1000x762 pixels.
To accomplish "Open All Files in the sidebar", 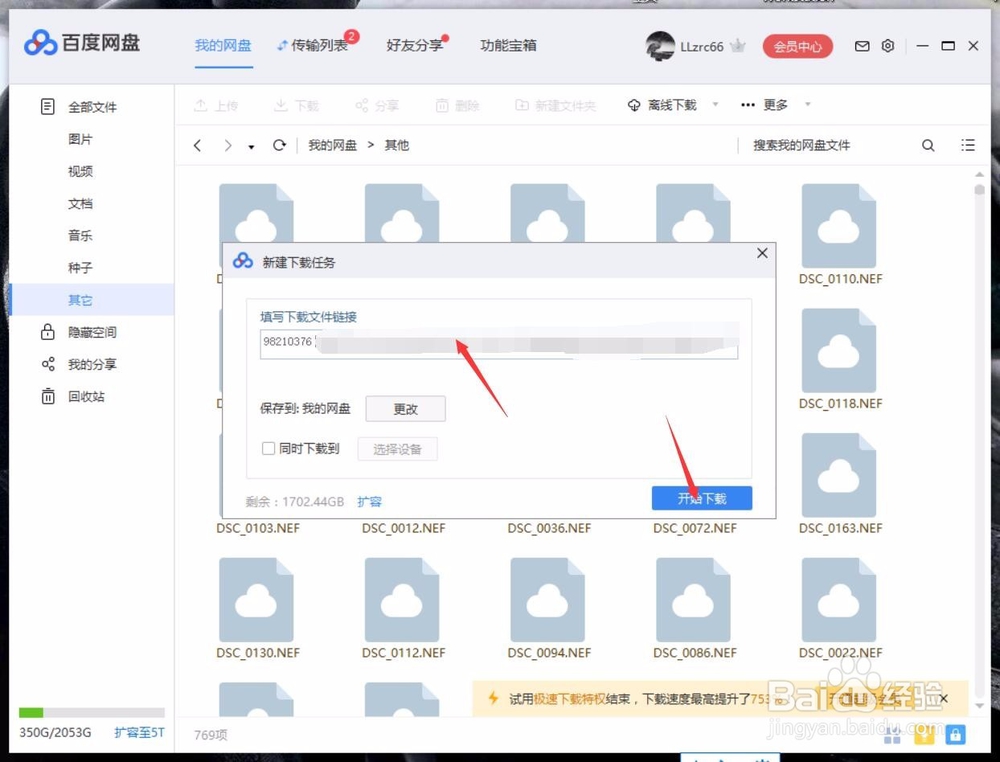I will 78,106.
